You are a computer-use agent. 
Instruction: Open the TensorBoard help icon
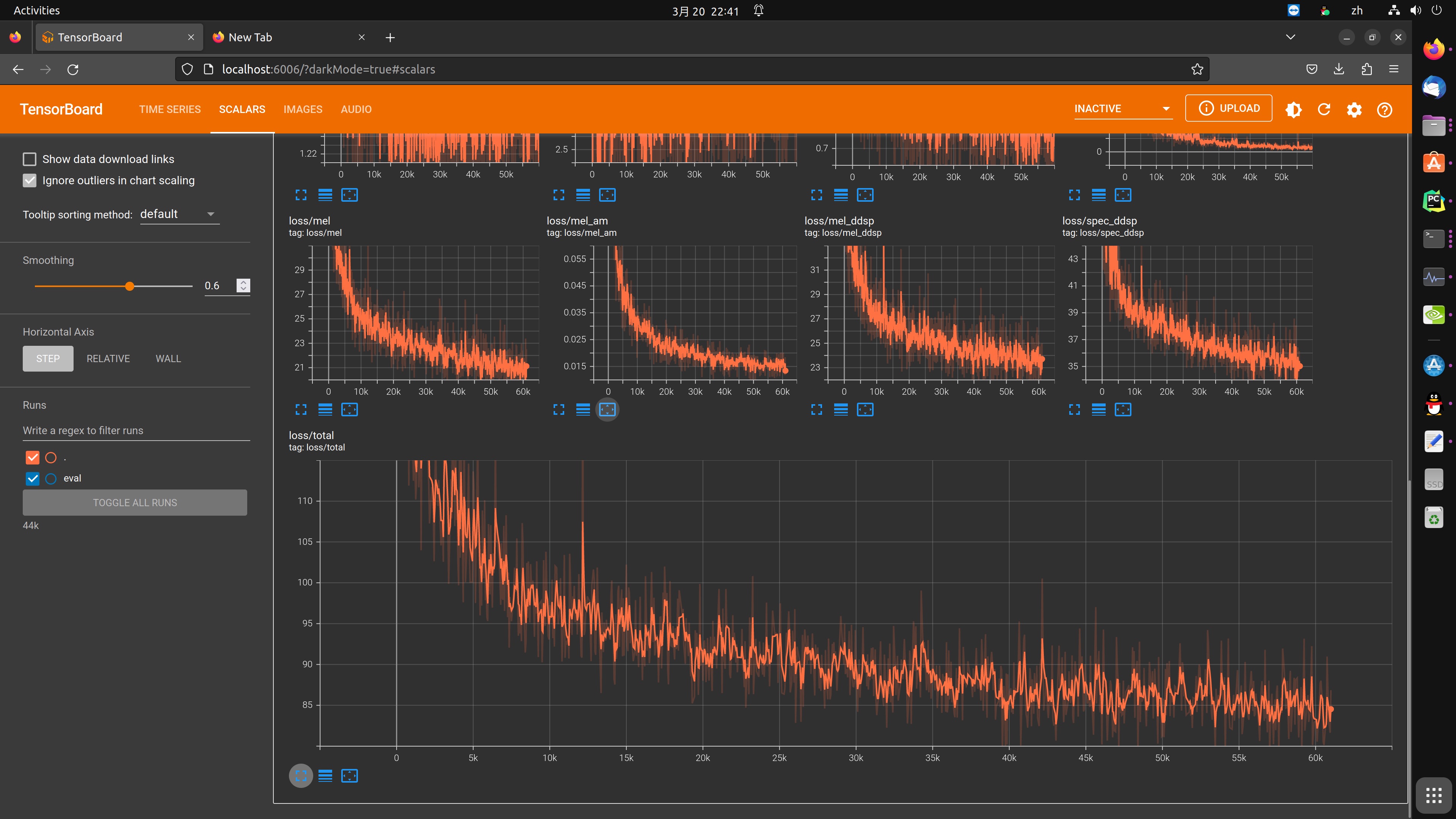1384,109
